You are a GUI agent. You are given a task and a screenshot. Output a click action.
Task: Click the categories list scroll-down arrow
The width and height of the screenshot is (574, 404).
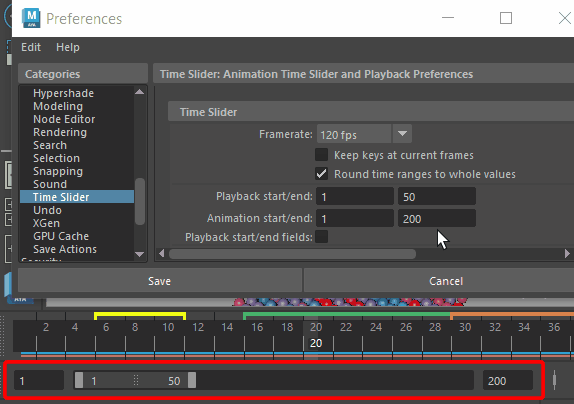point(139,254)
